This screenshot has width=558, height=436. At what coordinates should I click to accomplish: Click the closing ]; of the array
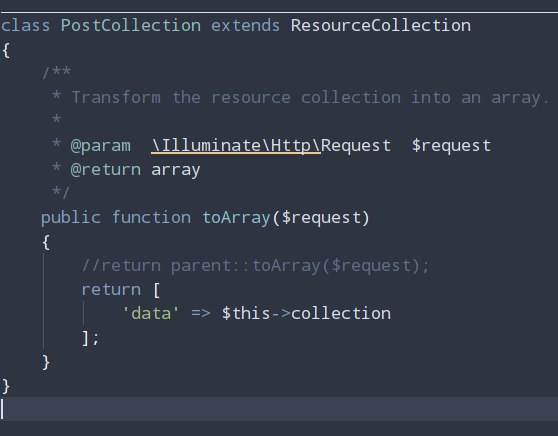(x=90, y=338)
